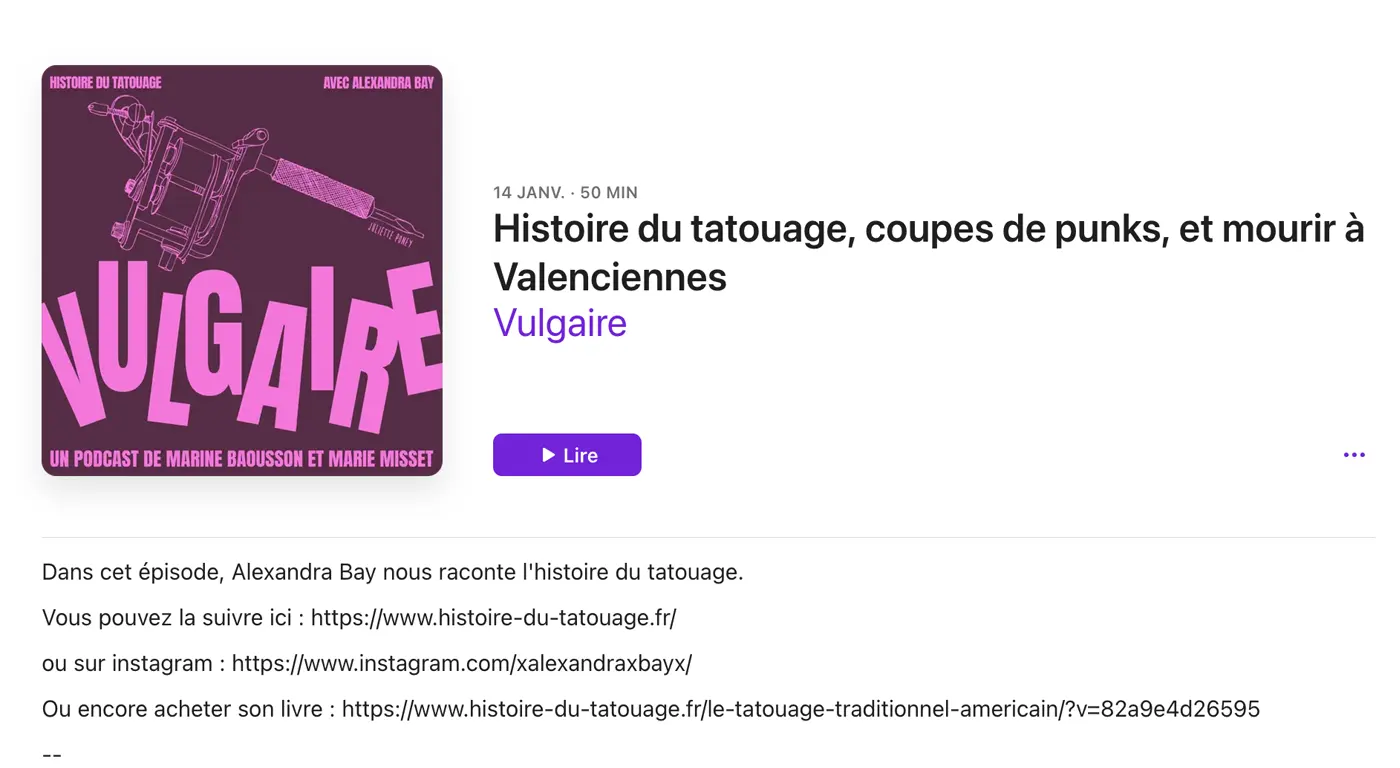Open the Vulgaire podcast show link
This screenshot has height=768, width=1400.
click(560, 323)
